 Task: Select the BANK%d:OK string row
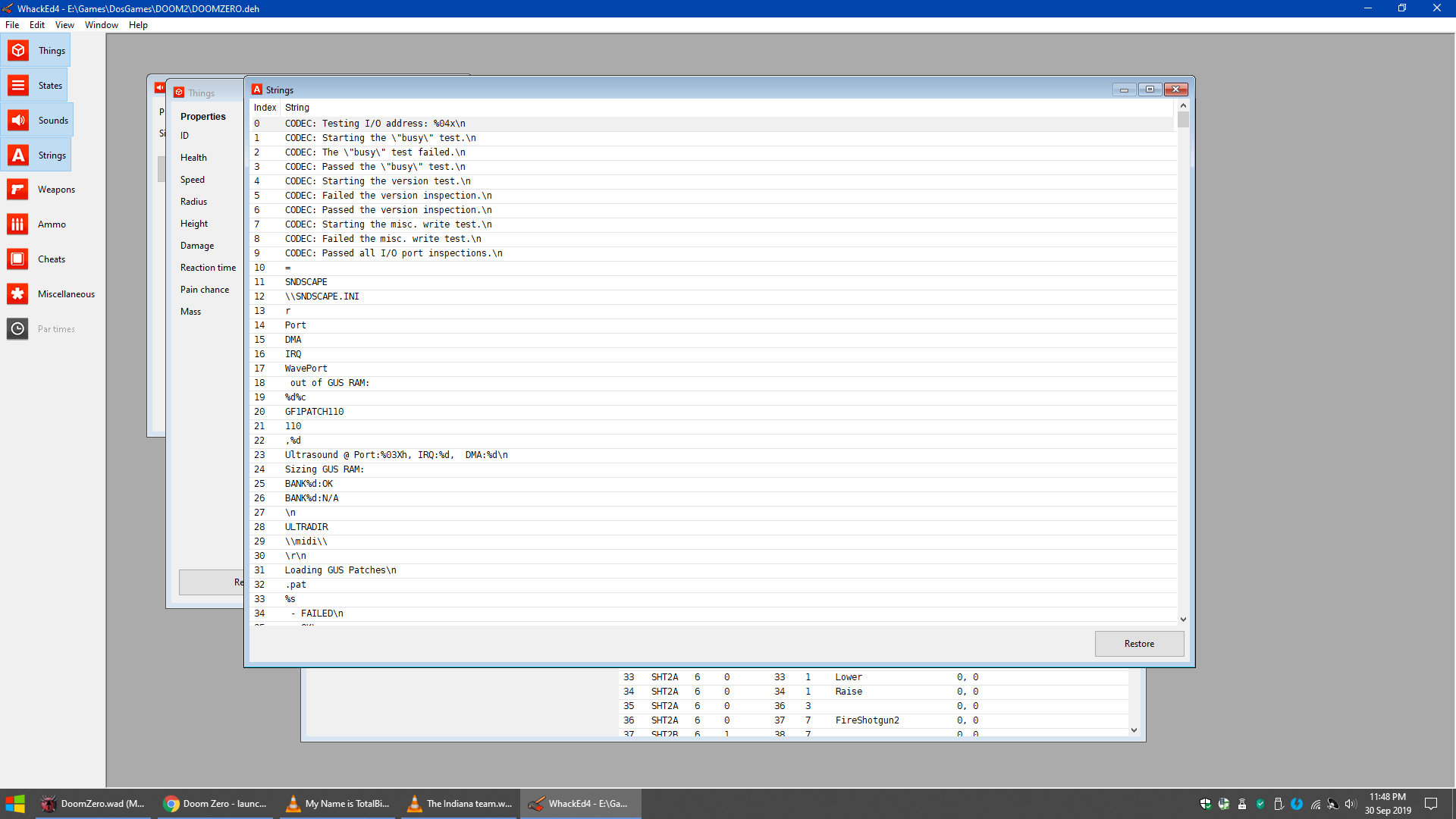[713, 484]
